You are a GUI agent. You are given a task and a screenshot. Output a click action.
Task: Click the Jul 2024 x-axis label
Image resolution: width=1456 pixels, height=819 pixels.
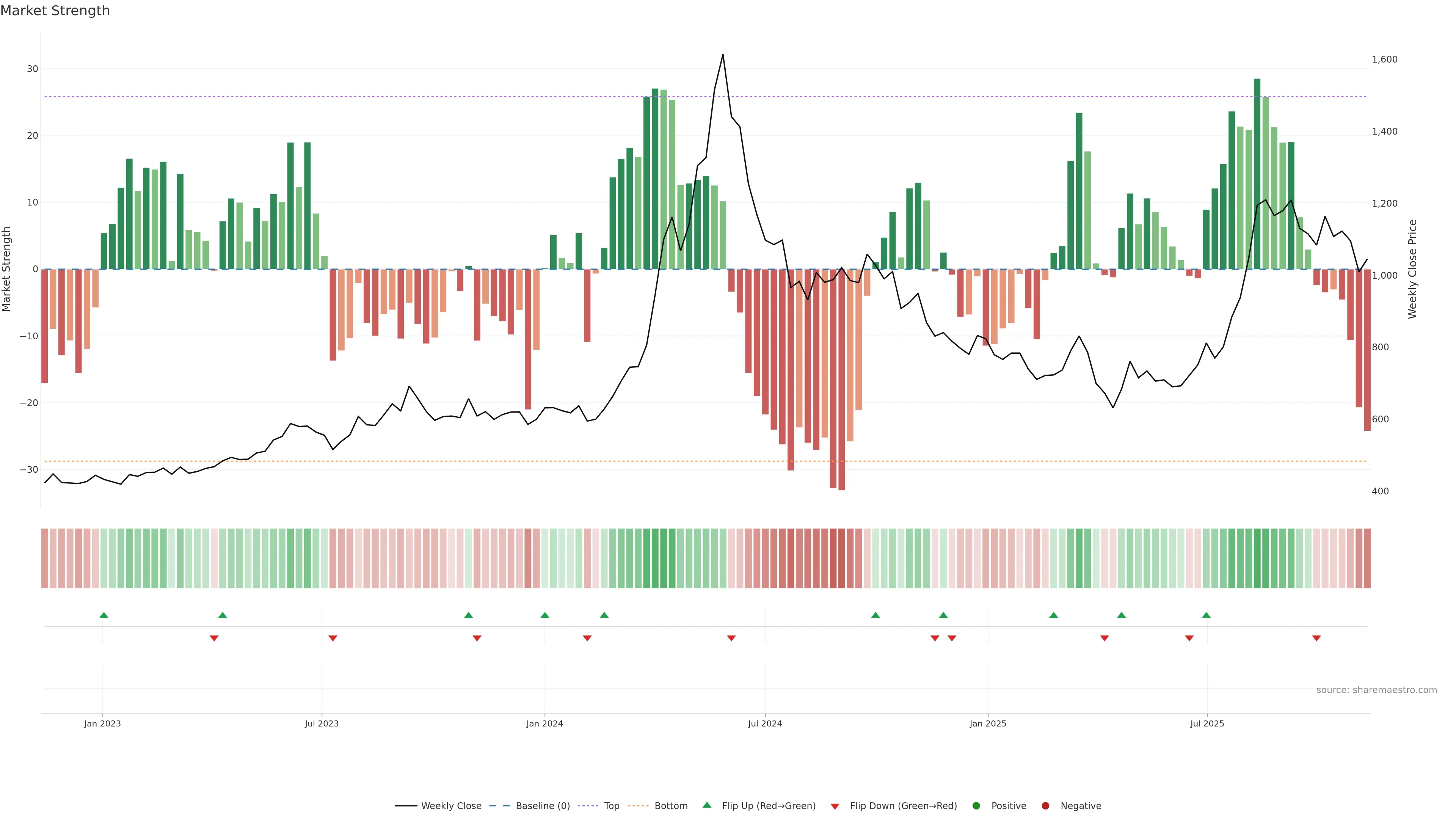[765, 723]
